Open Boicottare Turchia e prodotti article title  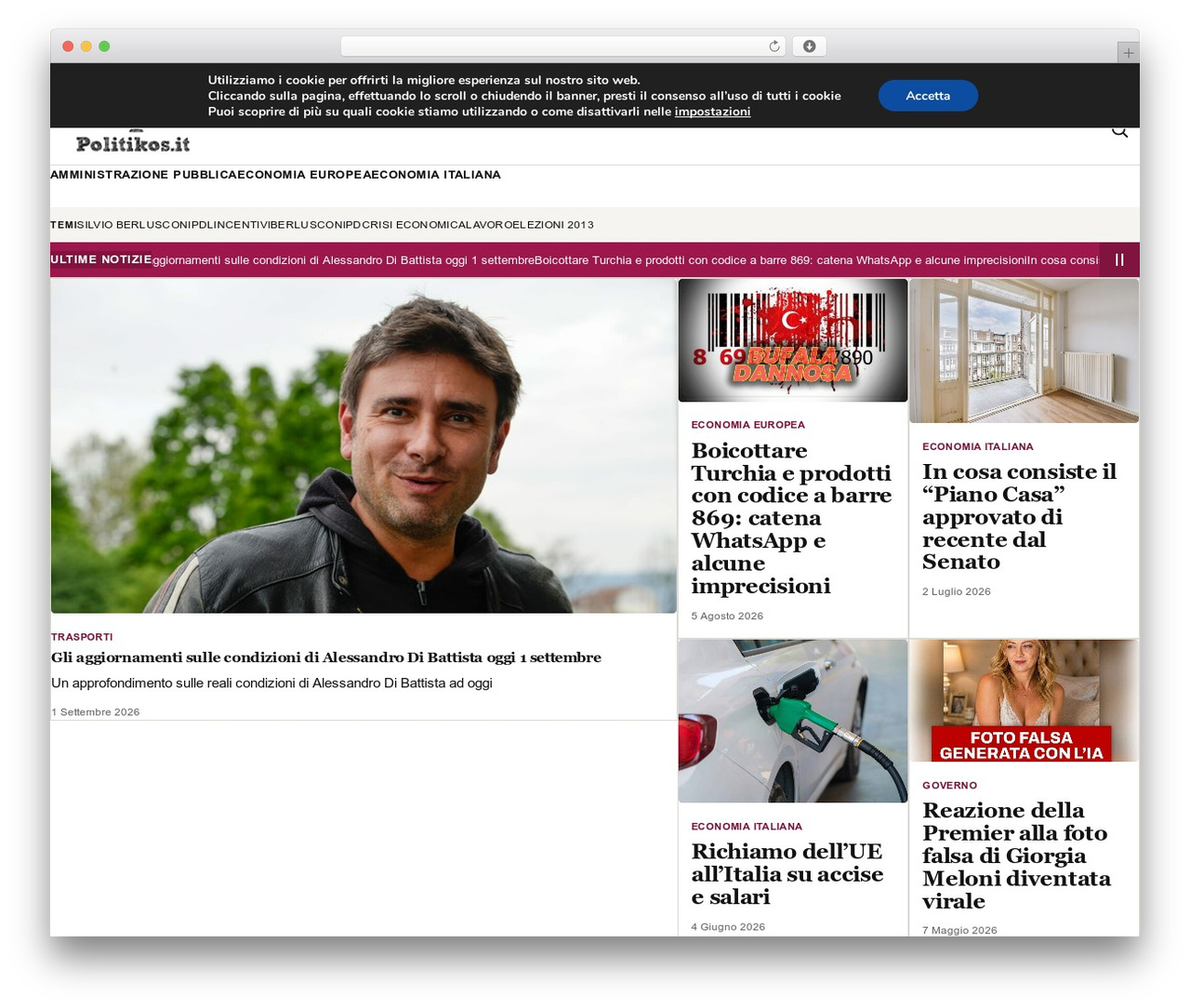click(791, 518)
